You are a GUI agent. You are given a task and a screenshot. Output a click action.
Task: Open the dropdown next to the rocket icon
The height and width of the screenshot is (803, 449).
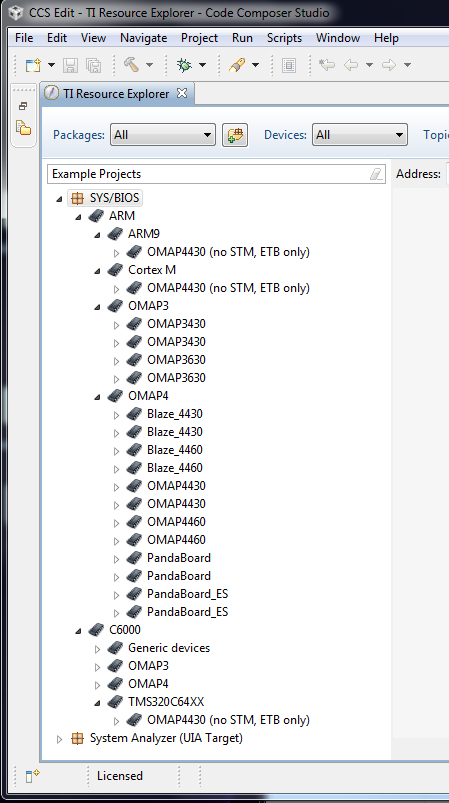(255, 65)
